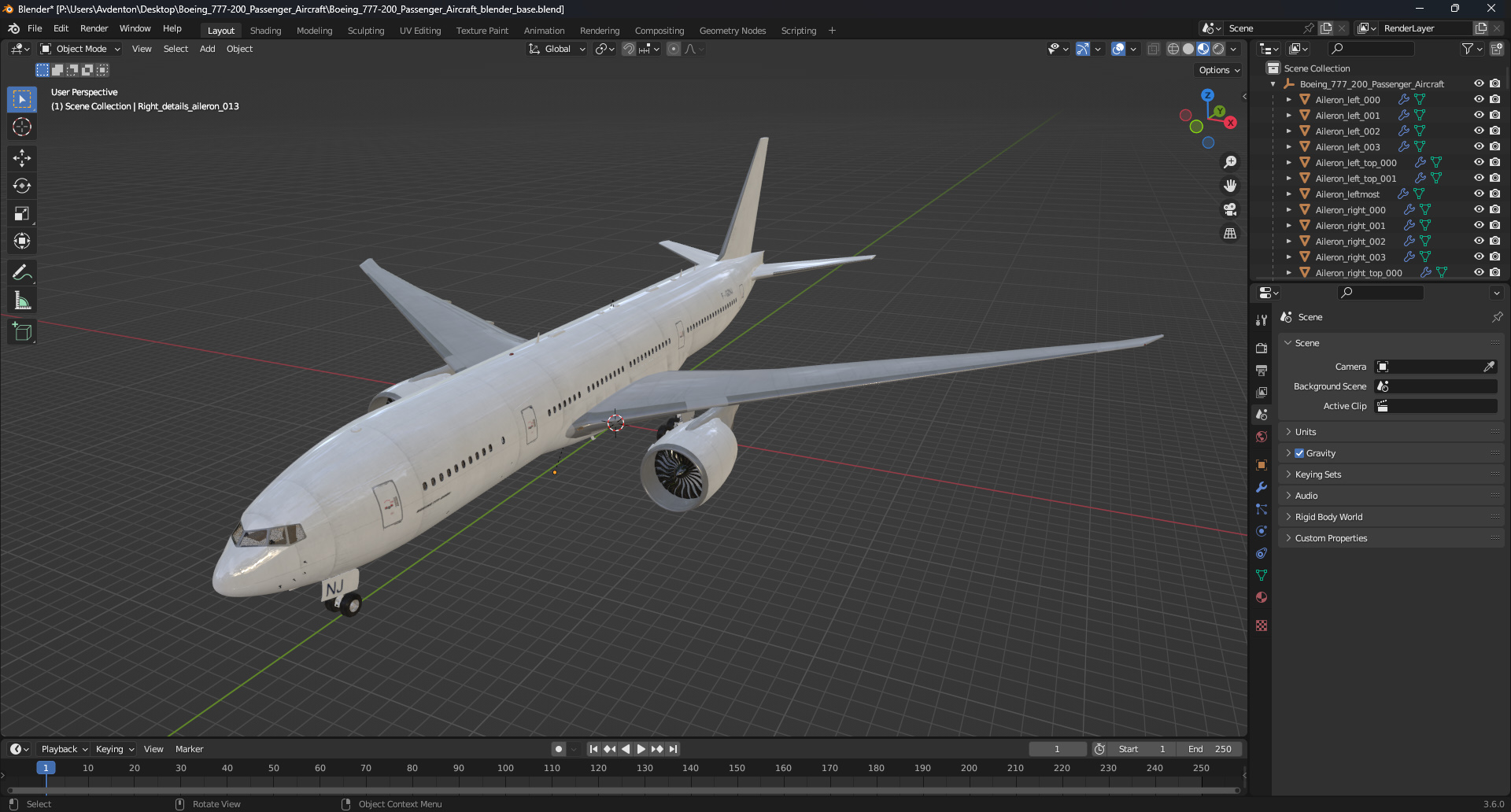The height and width of the screenshot is (812, 1511).
Task: Select the Measure tool
Action: (22, 300)
